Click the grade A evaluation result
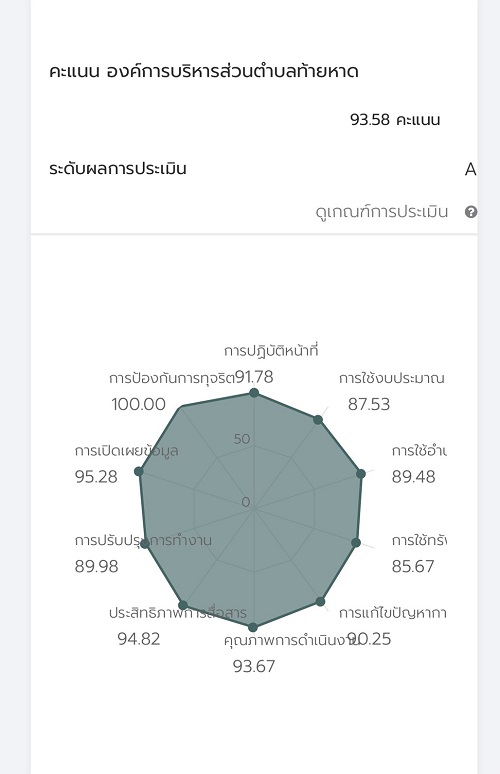The height and width of the screenshot is (774, 500). 470,169
